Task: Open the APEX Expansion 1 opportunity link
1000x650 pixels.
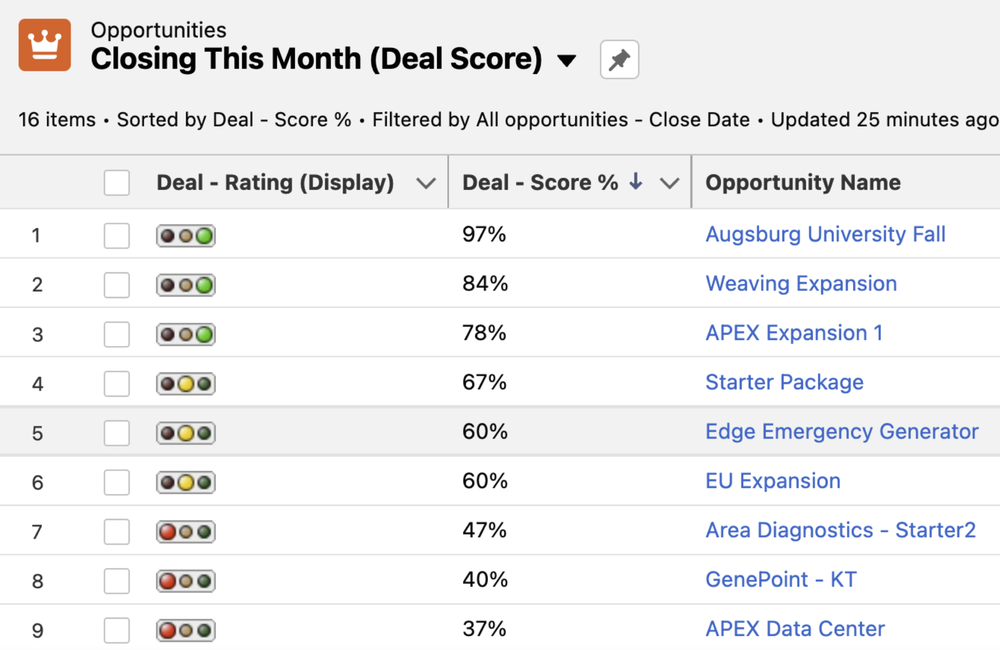Action: pyautogui.click(x=794, y=332)
